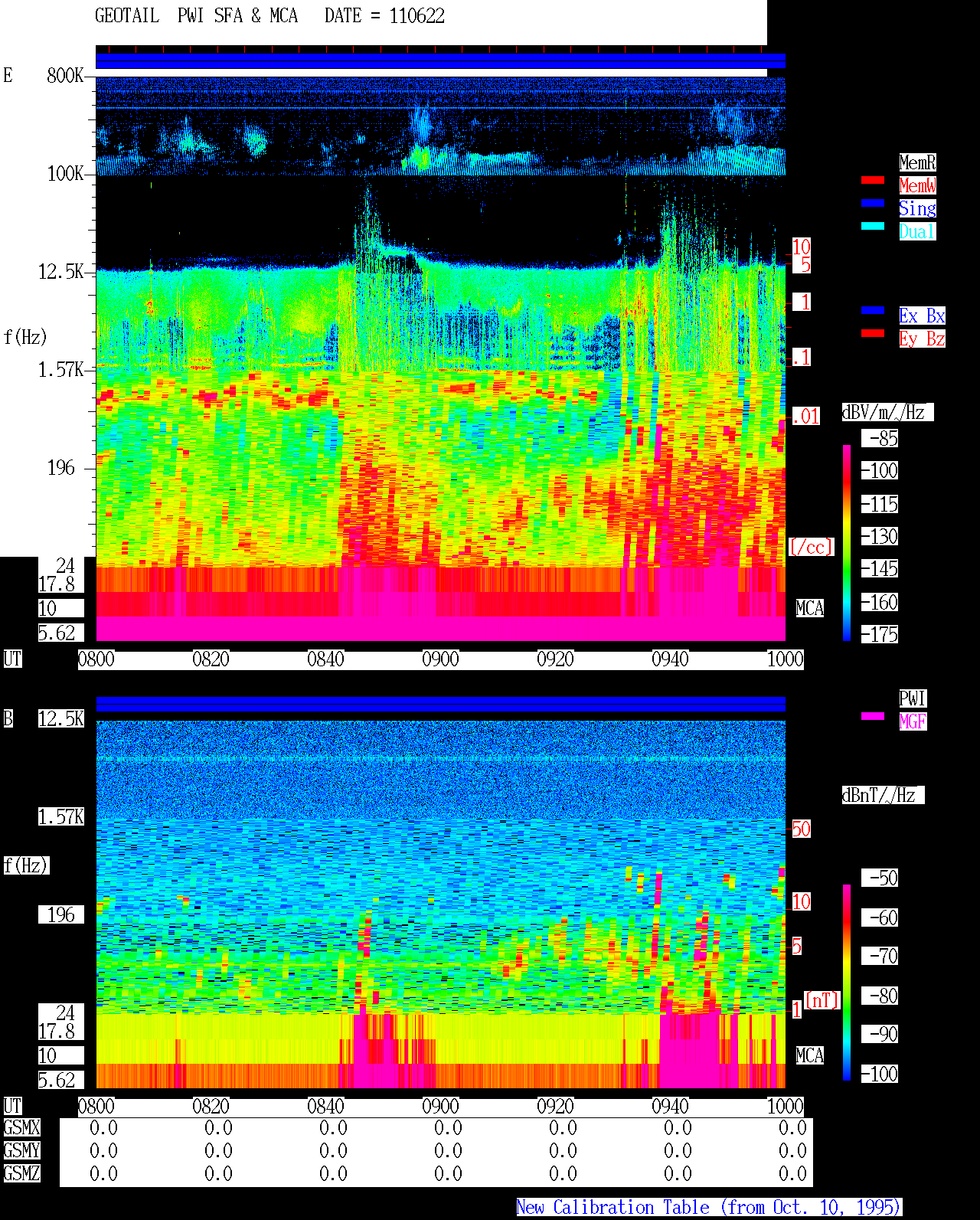Click the 0940 UT label under the B spectrogram
The height and width of the screenshot is (1220, 980).
pyautogui.click(x=670, y=1107)
